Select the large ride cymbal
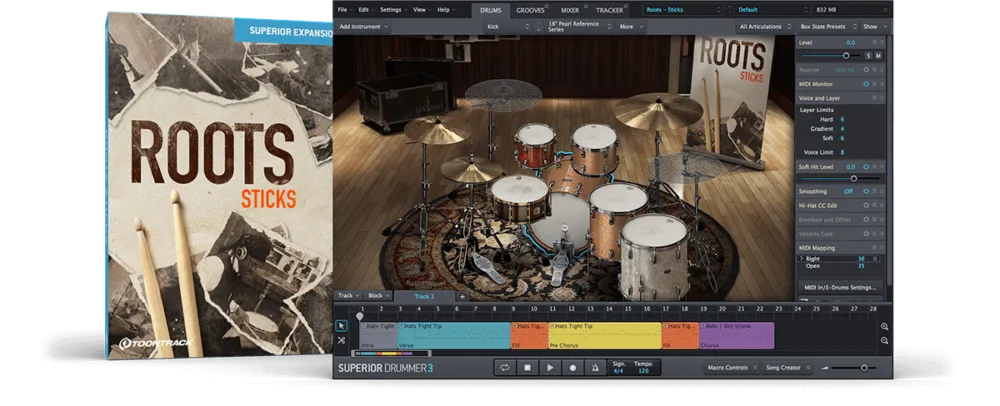The image size is (1000, 406). point(658,112)
